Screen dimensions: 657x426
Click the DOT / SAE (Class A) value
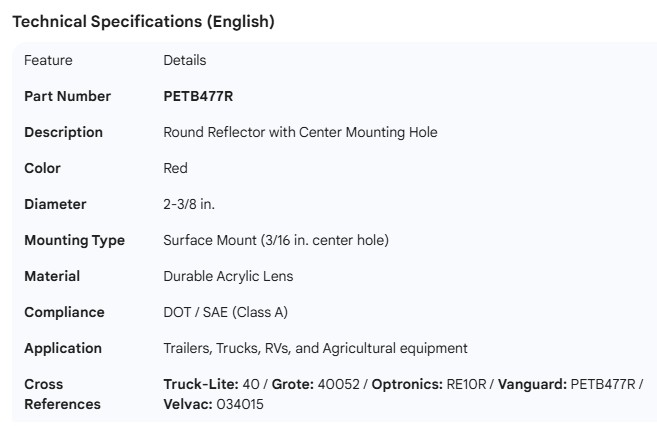click(x=225, y=312)
